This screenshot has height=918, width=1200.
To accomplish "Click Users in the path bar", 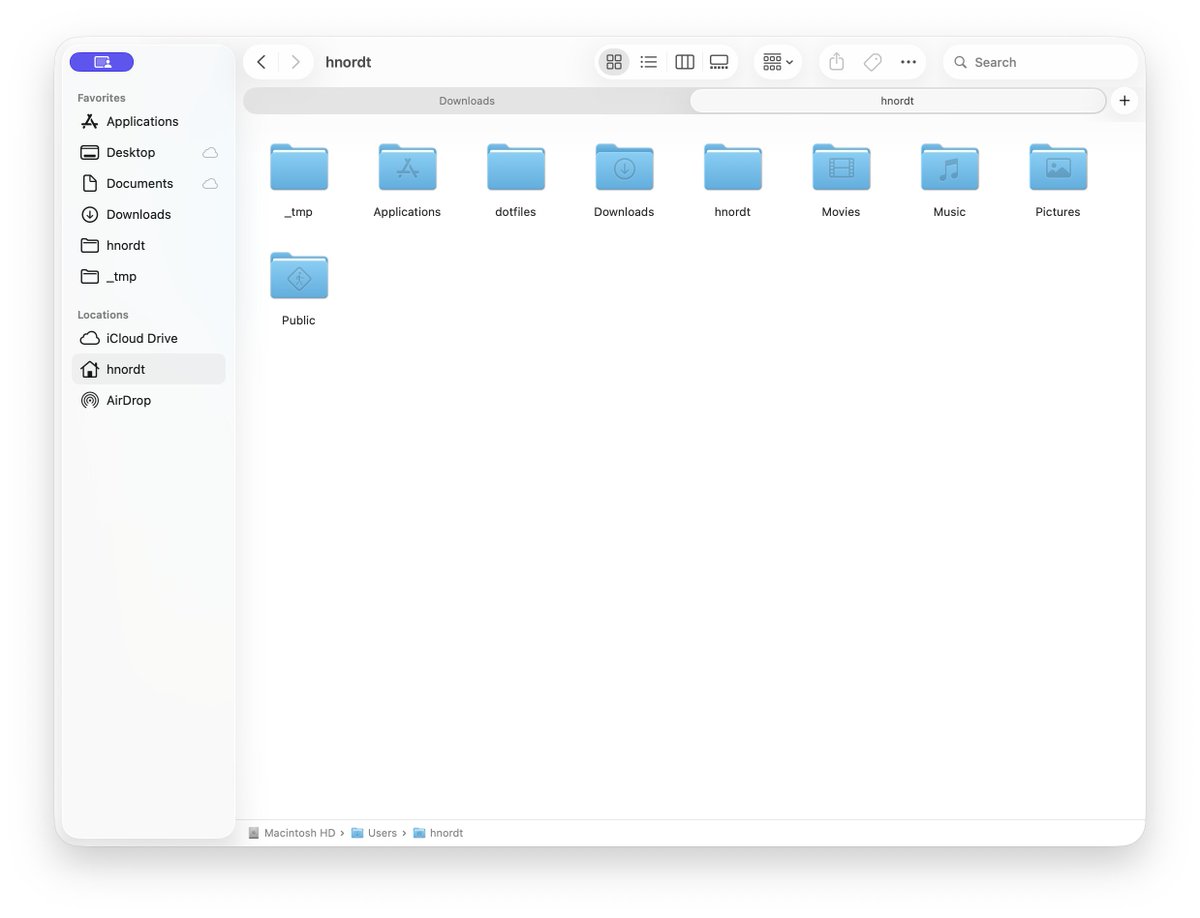I will [x=374, y=833].
